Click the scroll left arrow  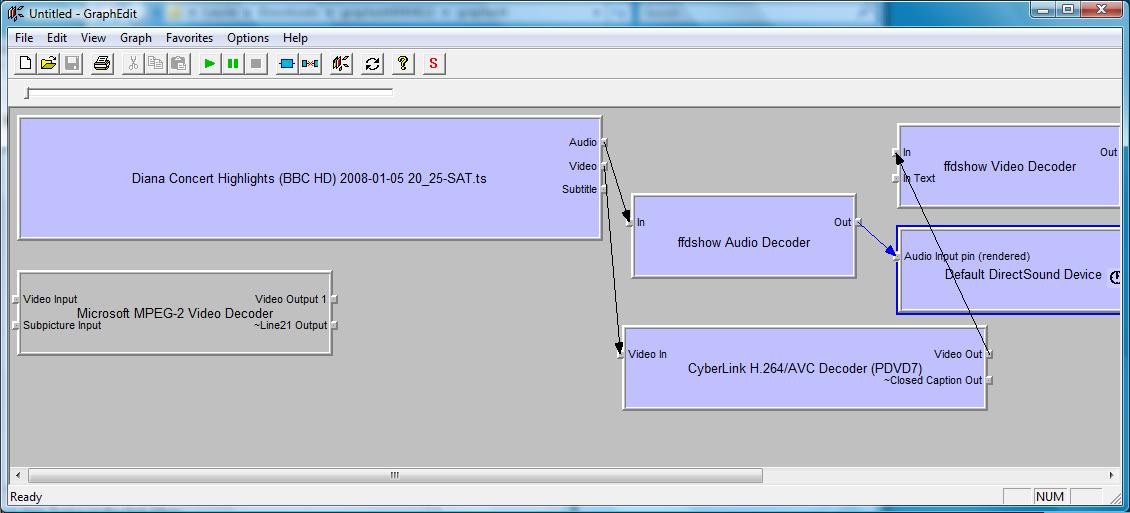click(19, 476)
